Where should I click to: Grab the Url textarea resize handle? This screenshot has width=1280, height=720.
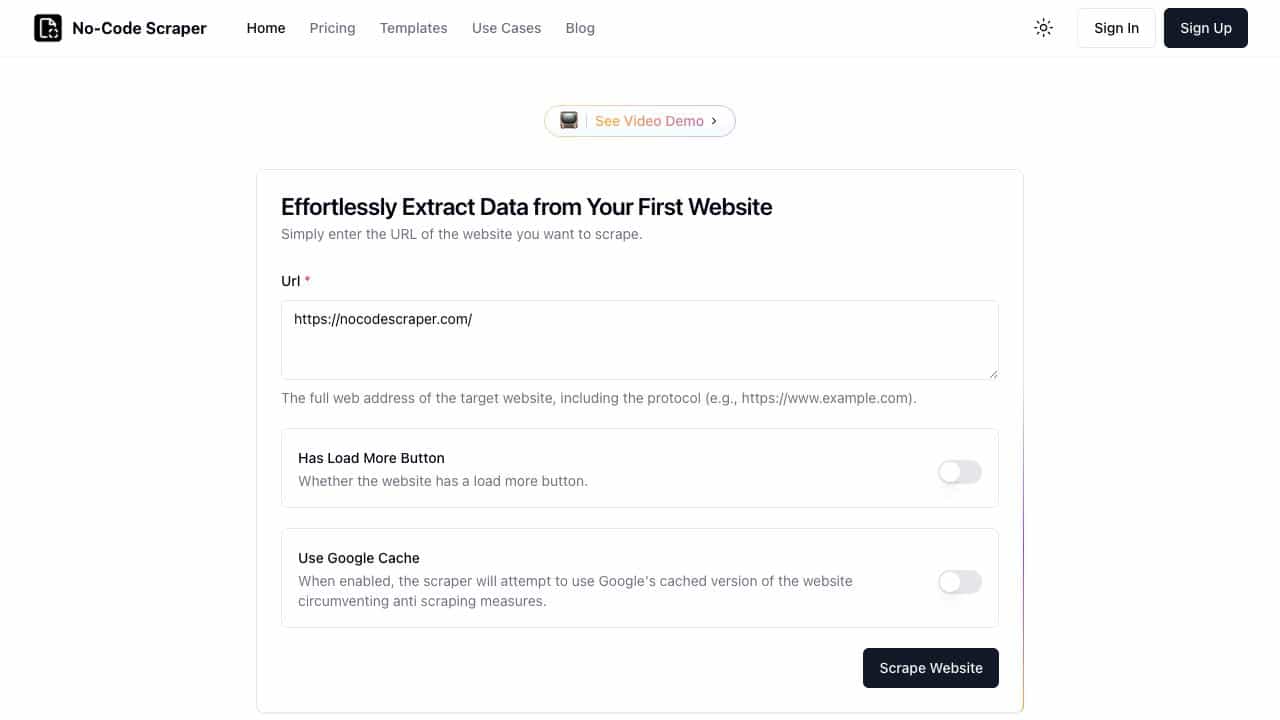[x=993, y=374]
